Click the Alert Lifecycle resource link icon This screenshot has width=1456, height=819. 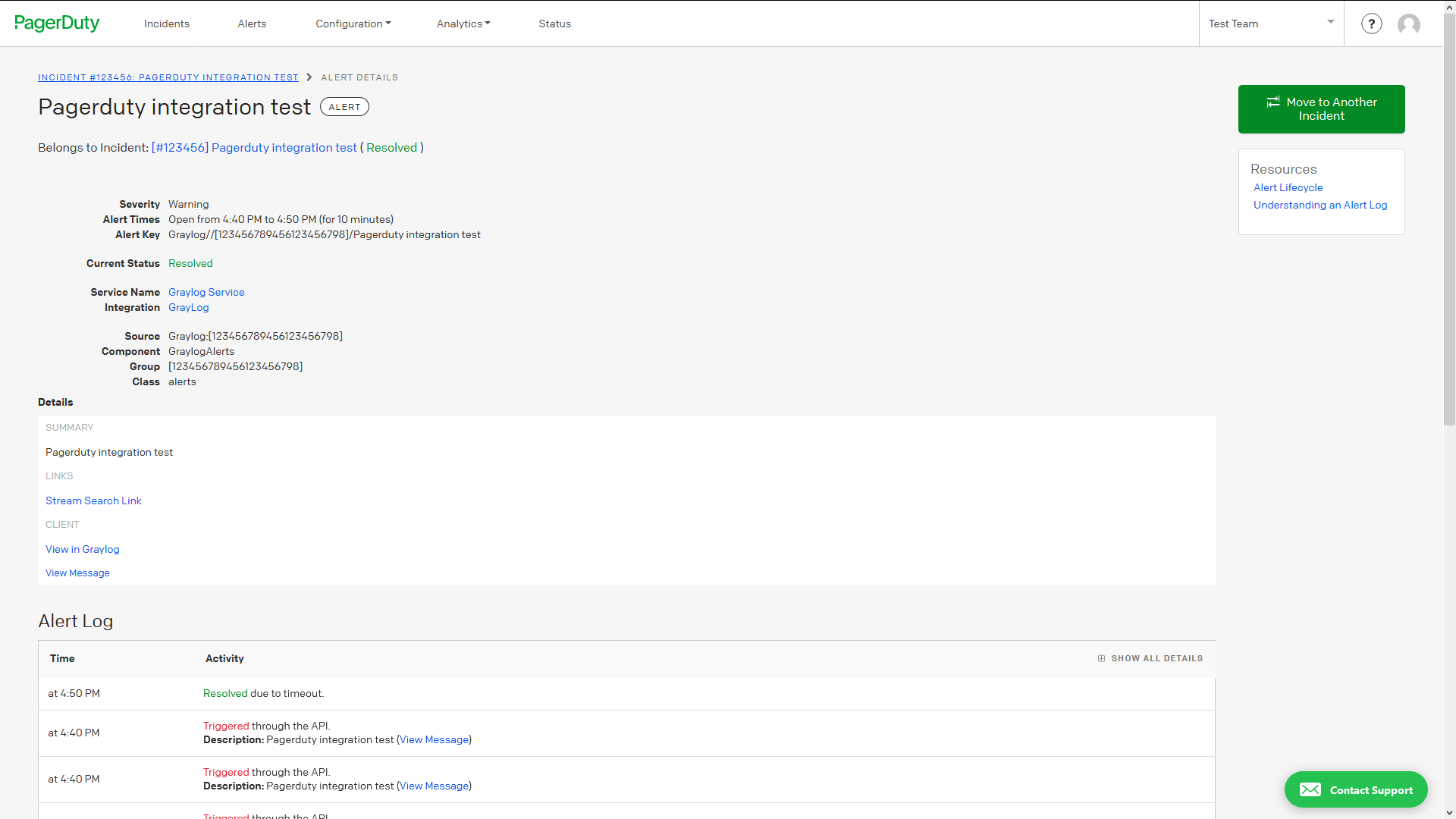1288,188
